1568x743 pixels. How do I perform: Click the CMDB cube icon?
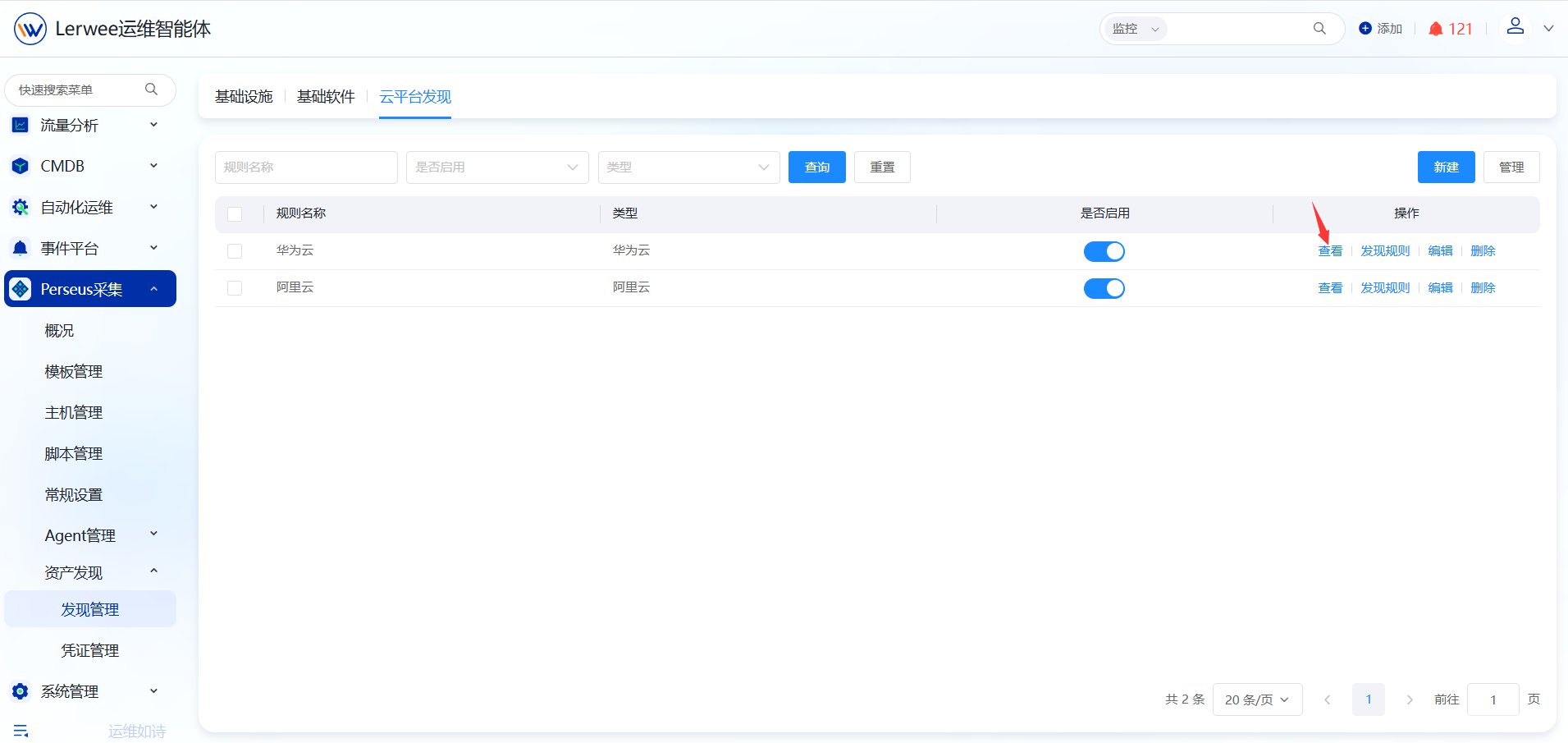pyautogui.click(x=21, y=167)
